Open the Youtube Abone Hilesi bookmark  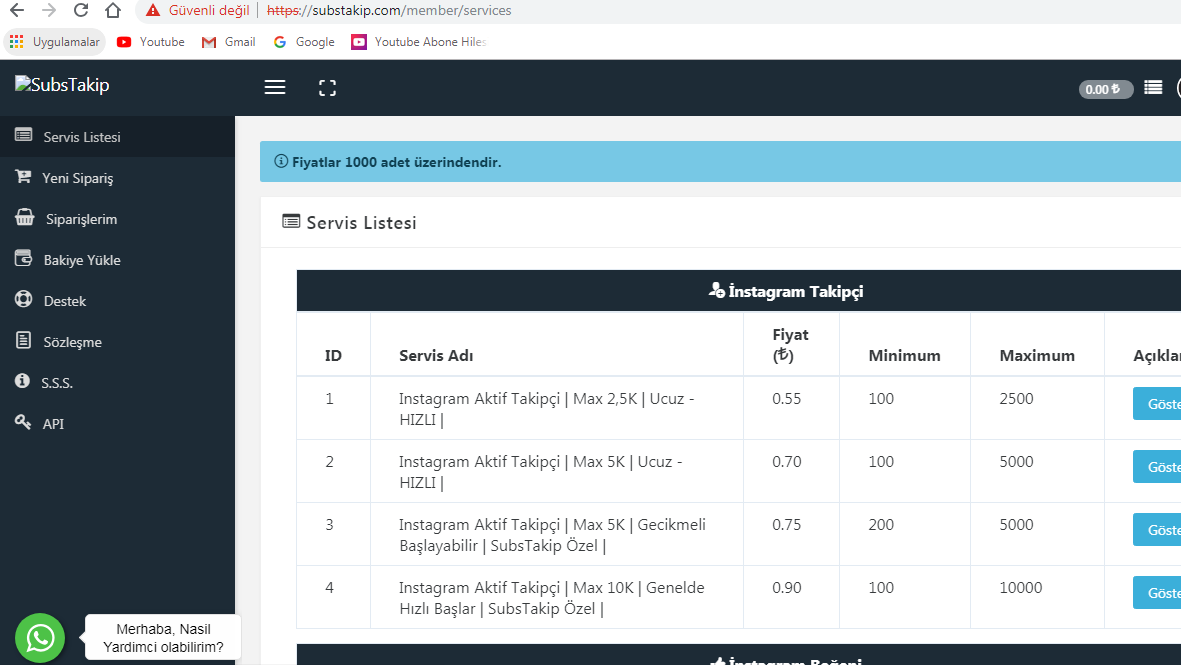[x=419, y=42]
